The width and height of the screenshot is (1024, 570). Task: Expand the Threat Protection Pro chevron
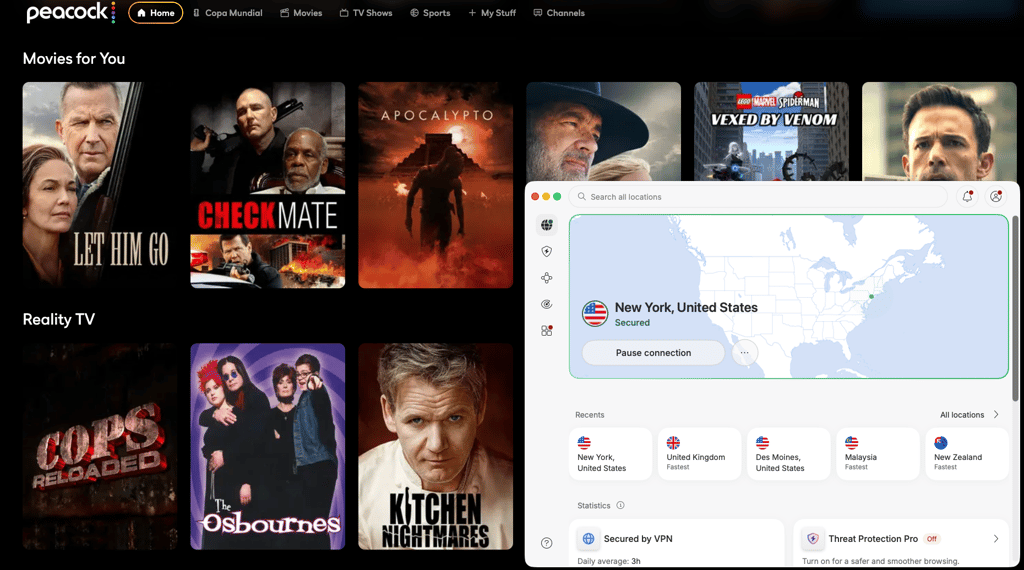coord(996,539)
